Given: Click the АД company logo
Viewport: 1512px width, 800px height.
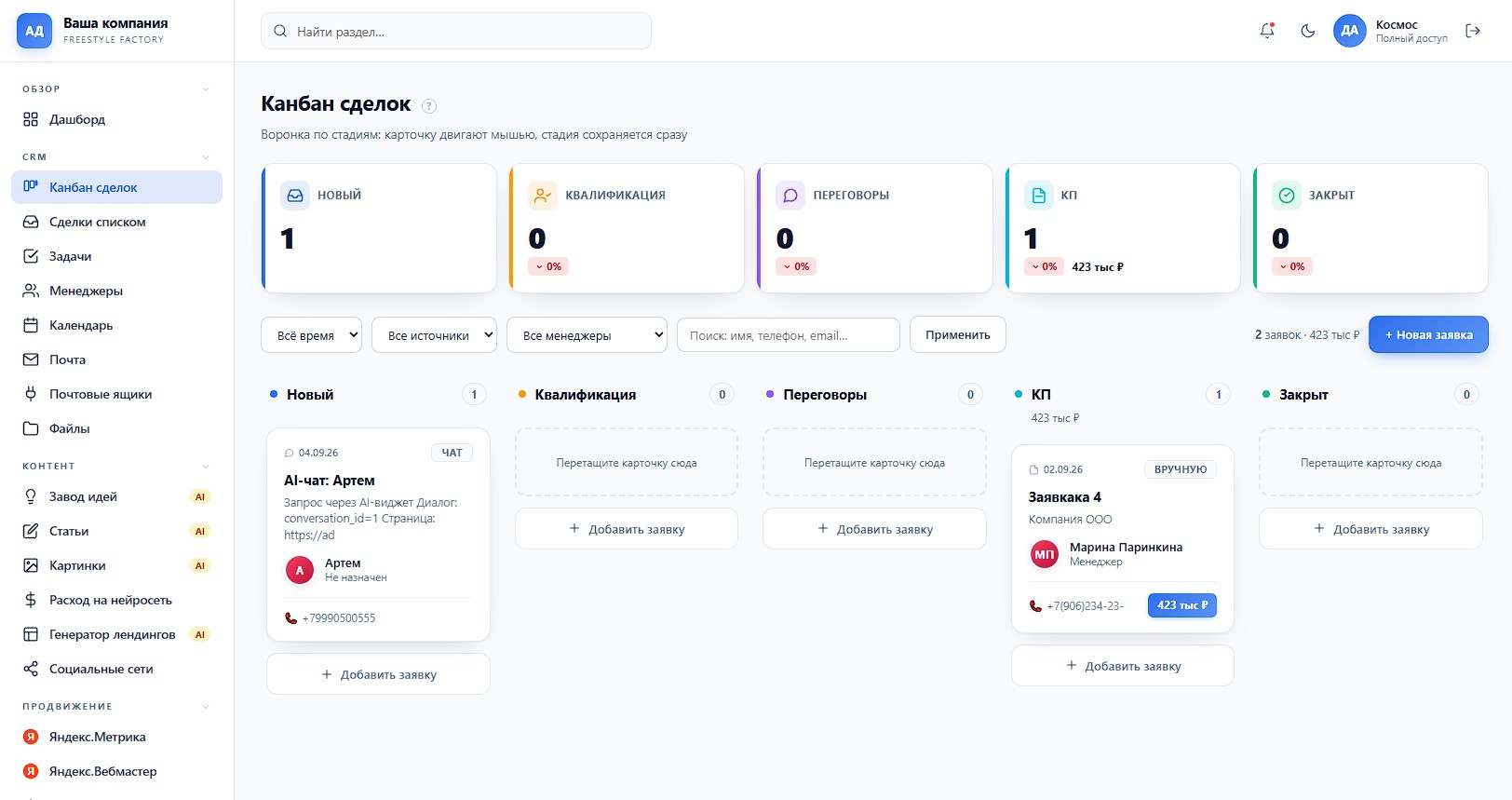Looking at the screenshot, I should (34, 31).
